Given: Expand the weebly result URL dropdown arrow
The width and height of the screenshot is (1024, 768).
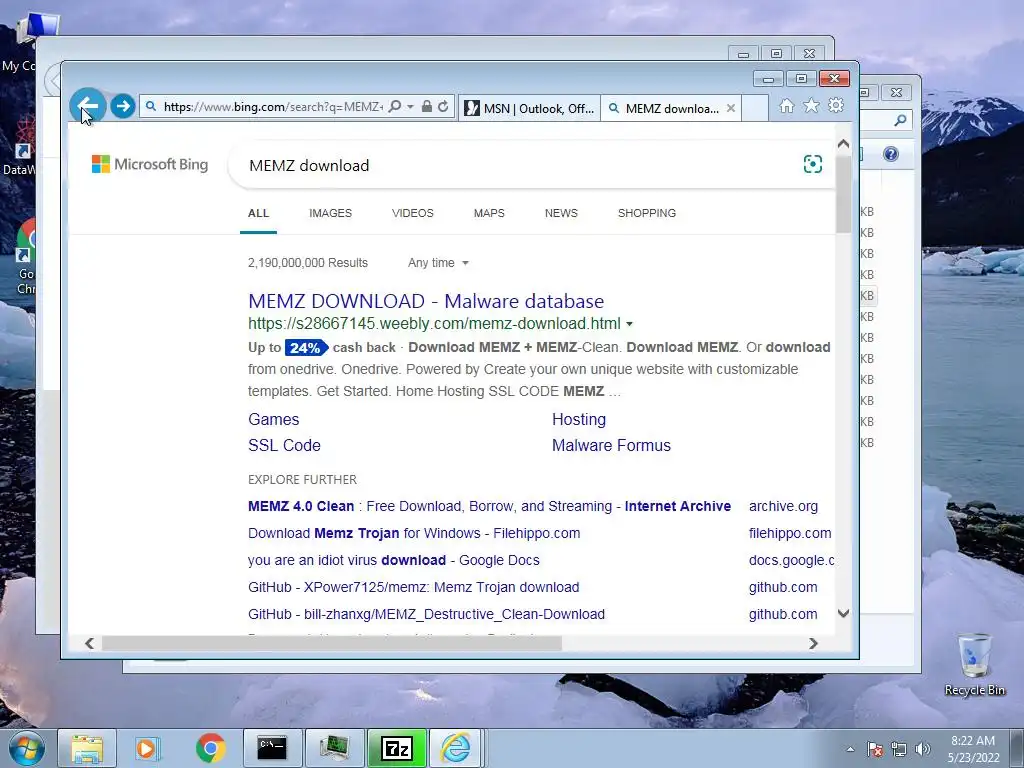Looking at the screenshot, I should (x=630, y=324).
